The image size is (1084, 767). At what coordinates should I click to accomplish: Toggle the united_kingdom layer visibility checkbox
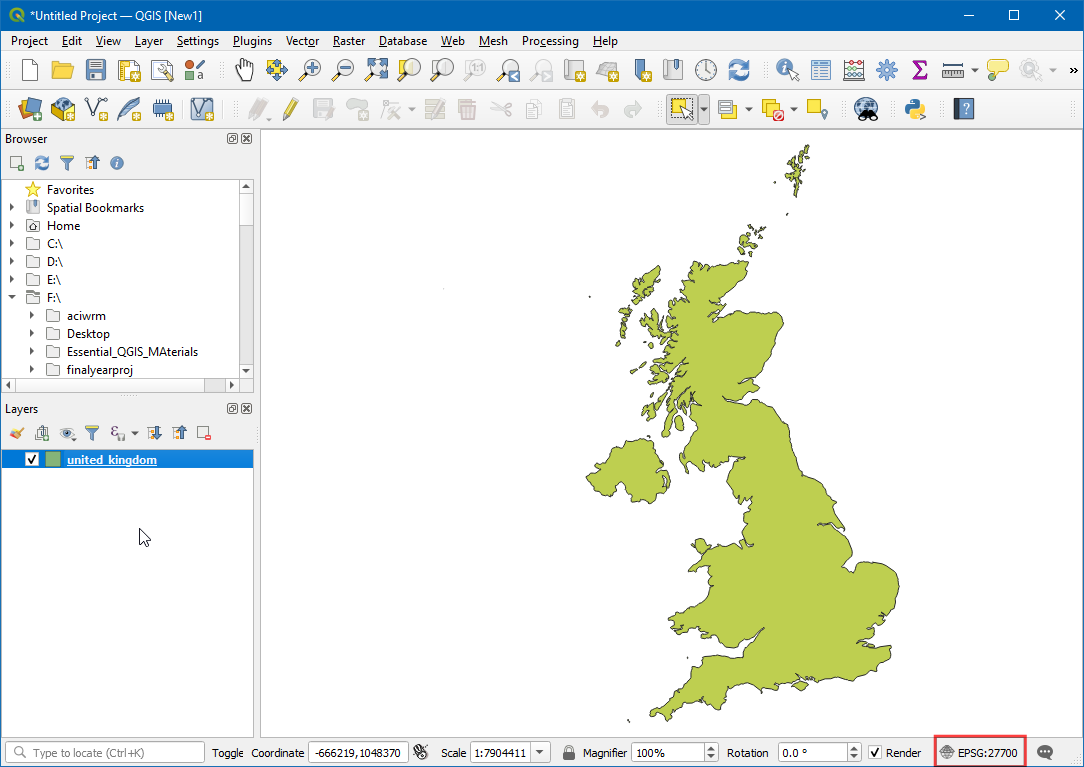[x=32, y=460]
